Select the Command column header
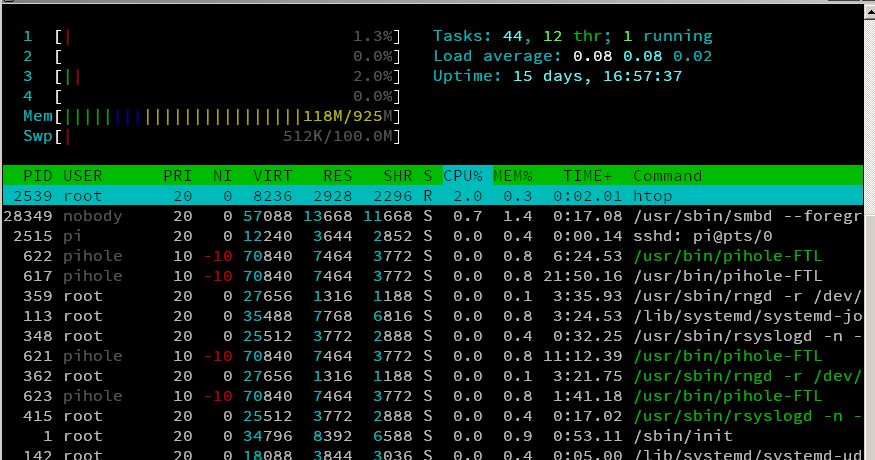The height and width of the screenshot is (460, 875). click(x=667, y=176)
